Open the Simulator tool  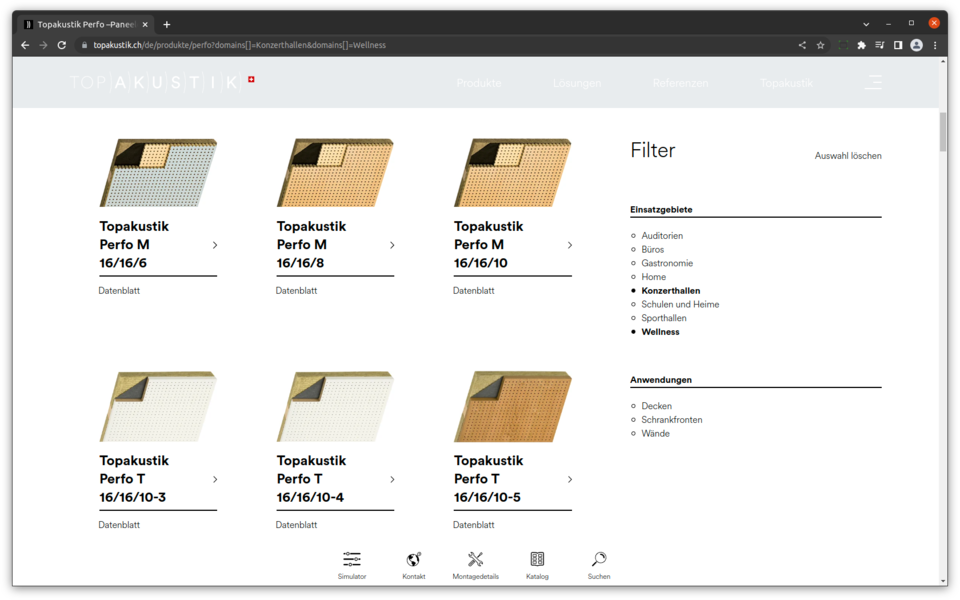point(352,565)
